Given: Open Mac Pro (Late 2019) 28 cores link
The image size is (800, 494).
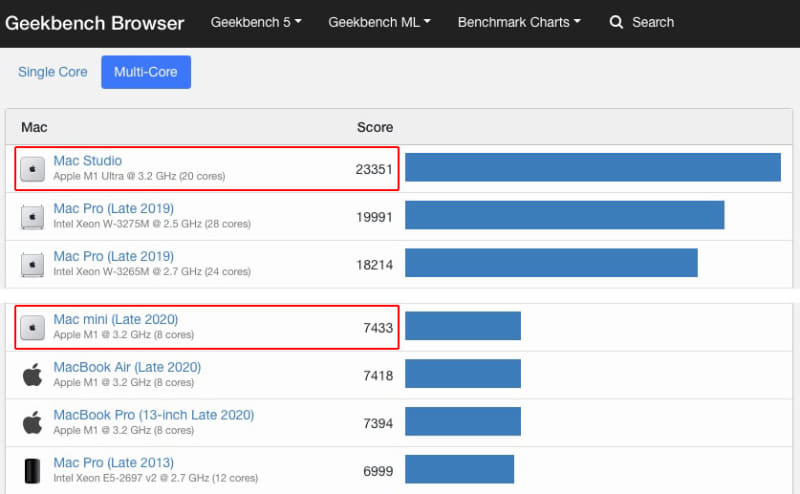Looking at the screenshot, I should [x=114, y=209].
